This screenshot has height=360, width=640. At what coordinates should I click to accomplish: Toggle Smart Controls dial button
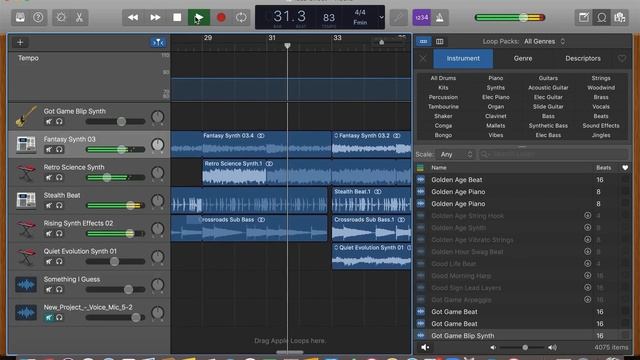61,18
